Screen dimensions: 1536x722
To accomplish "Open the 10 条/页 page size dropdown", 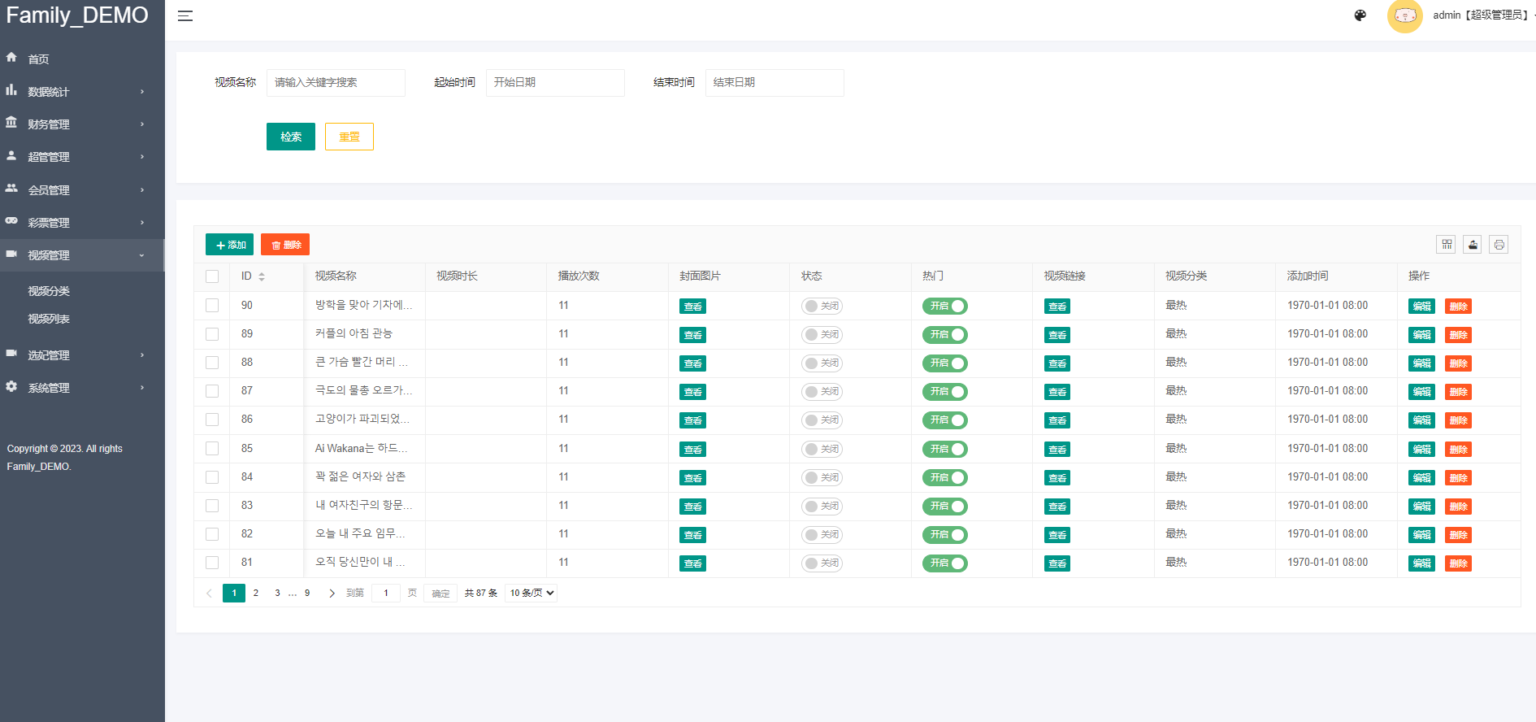I will pyautogui.click(x=531, y=593).
